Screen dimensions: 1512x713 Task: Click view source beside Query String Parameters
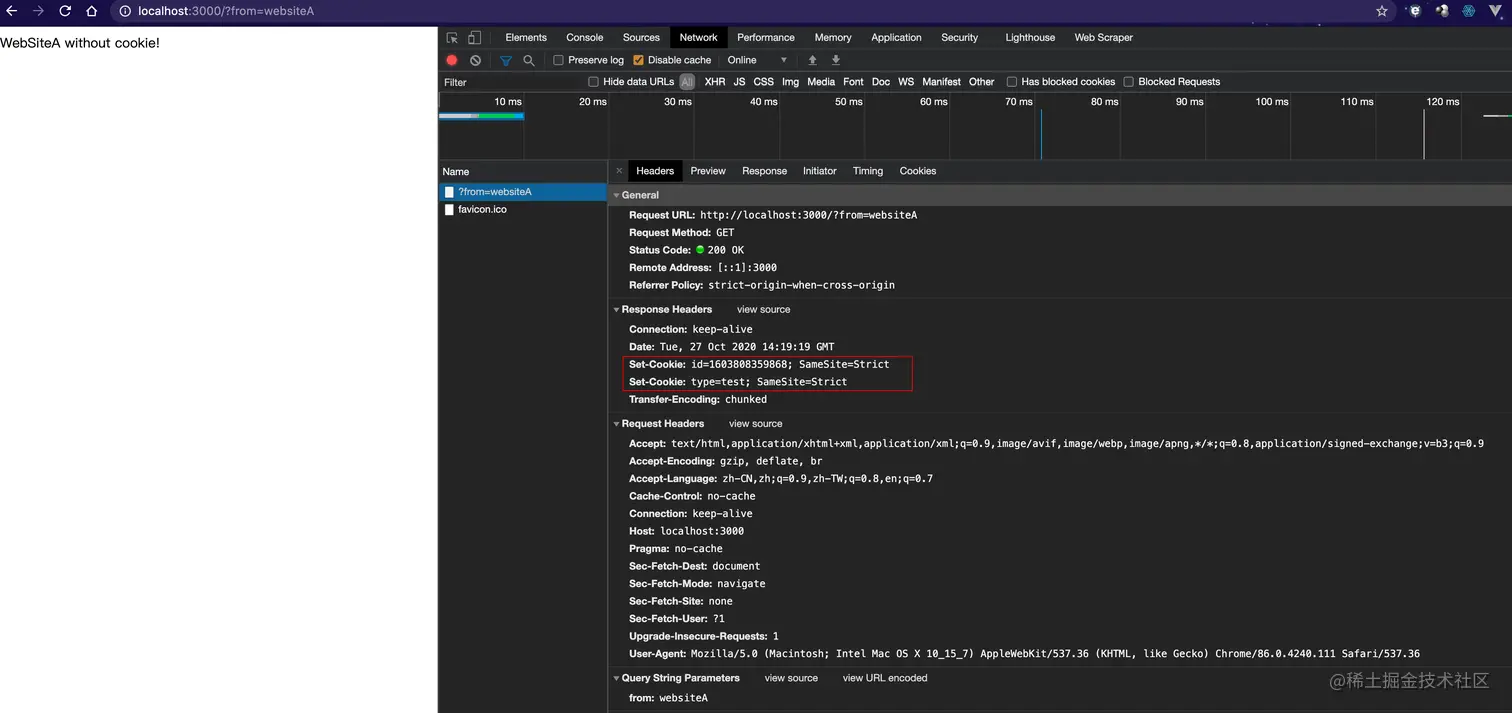click(791, 678)
